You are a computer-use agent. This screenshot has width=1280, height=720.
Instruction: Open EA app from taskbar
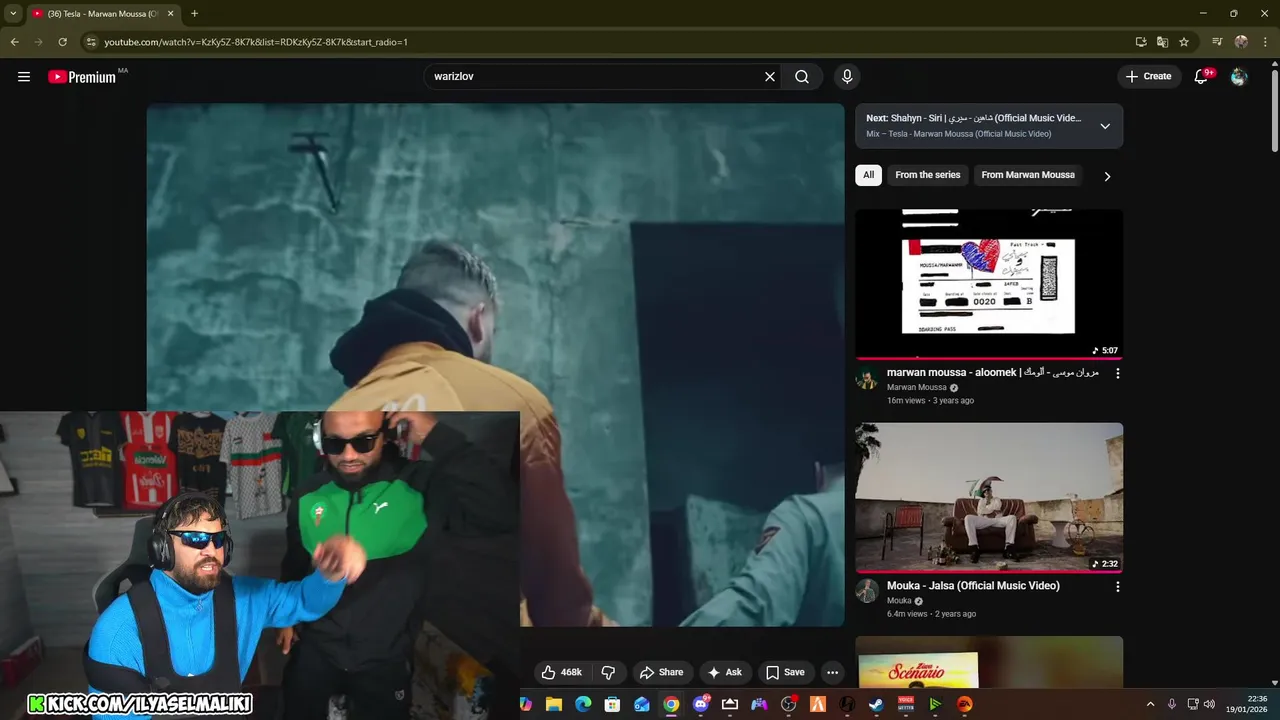(x=965, y=704)
